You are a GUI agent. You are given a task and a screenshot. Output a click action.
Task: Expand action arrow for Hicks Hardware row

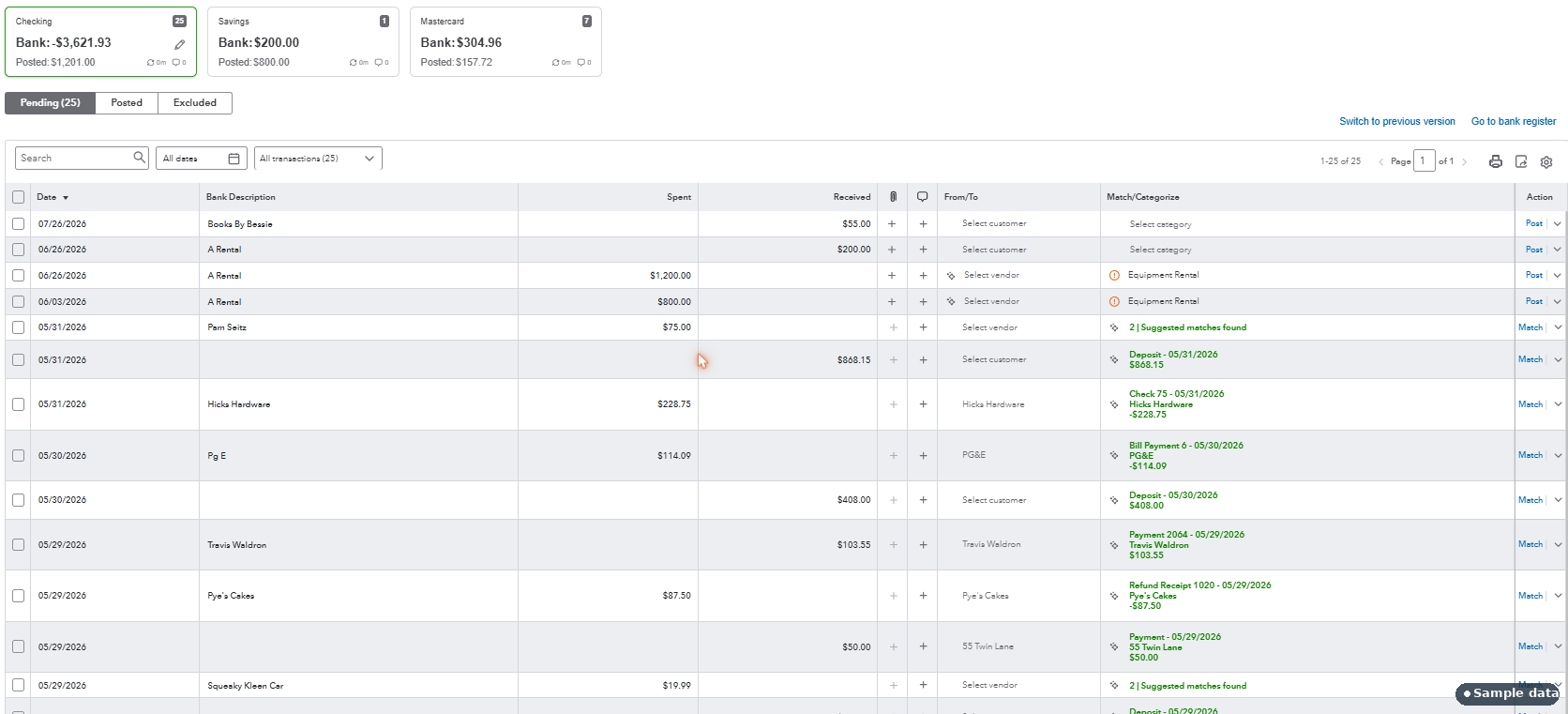point(1558,404)
